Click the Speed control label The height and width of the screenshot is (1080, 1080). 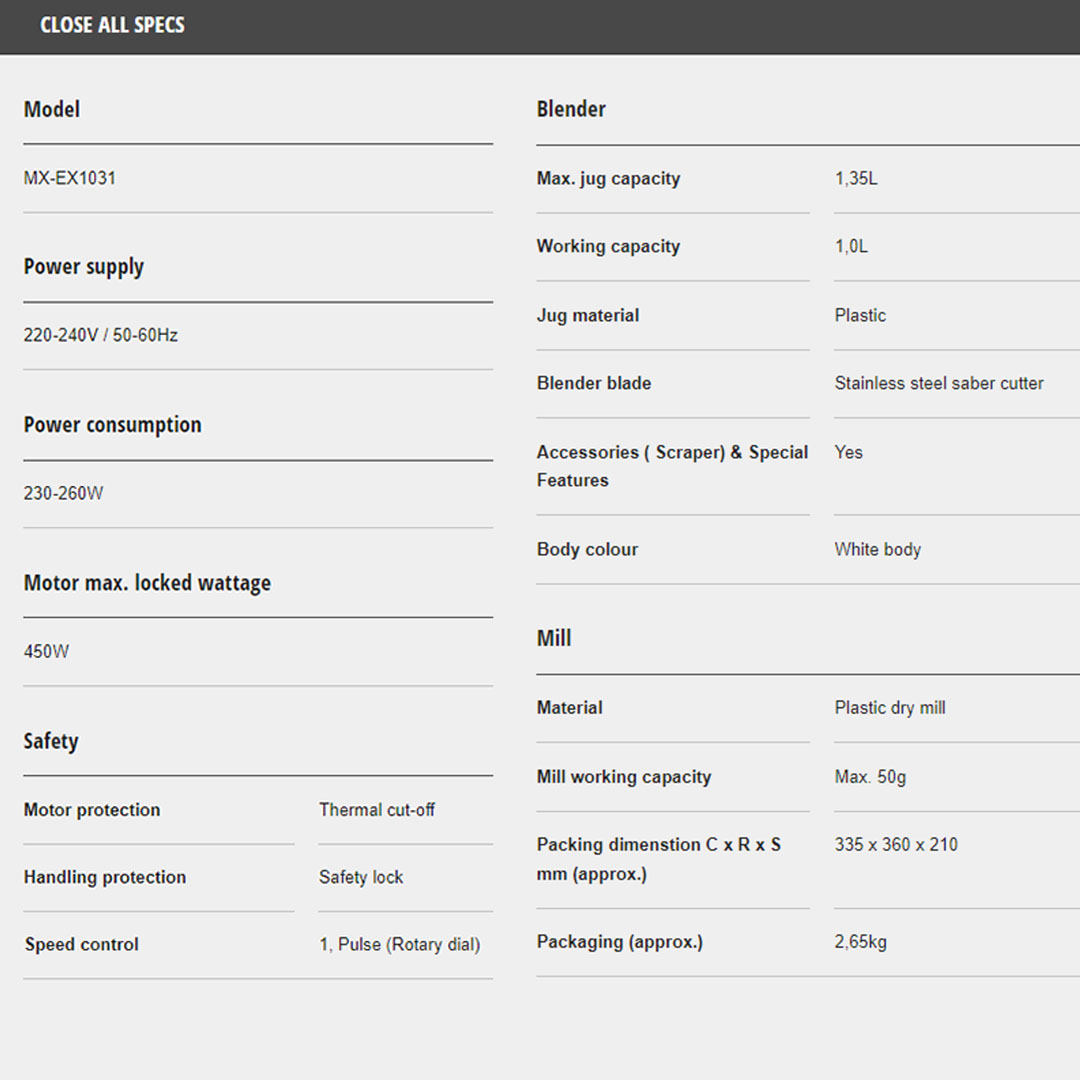[82, 944]
